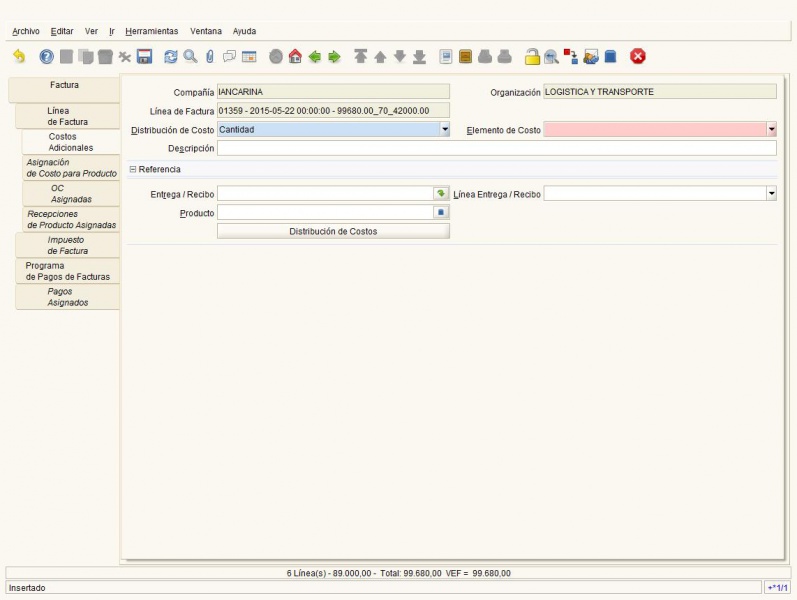Screen dimensions: 797x600
Task: Save the record using the floppy disk icon
Action: (144, 57)
